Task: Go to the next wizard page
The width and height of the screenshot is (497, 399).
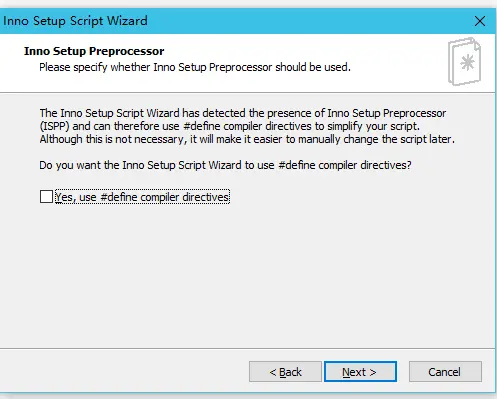Action: pos(360,372)
